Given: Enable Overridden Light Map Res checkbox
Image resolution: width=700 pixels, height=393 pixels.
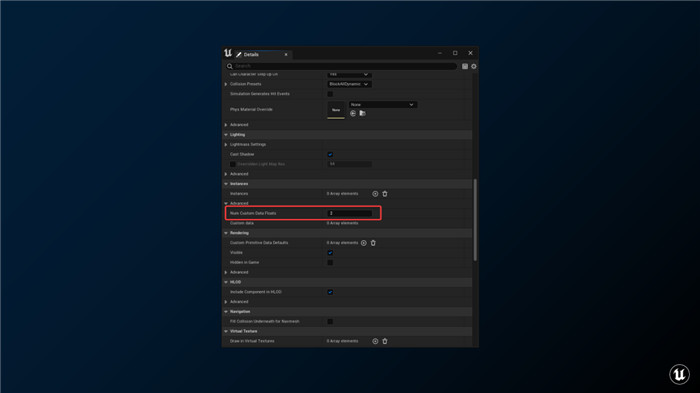Looking at the screenshot, I should pos(233,164).
